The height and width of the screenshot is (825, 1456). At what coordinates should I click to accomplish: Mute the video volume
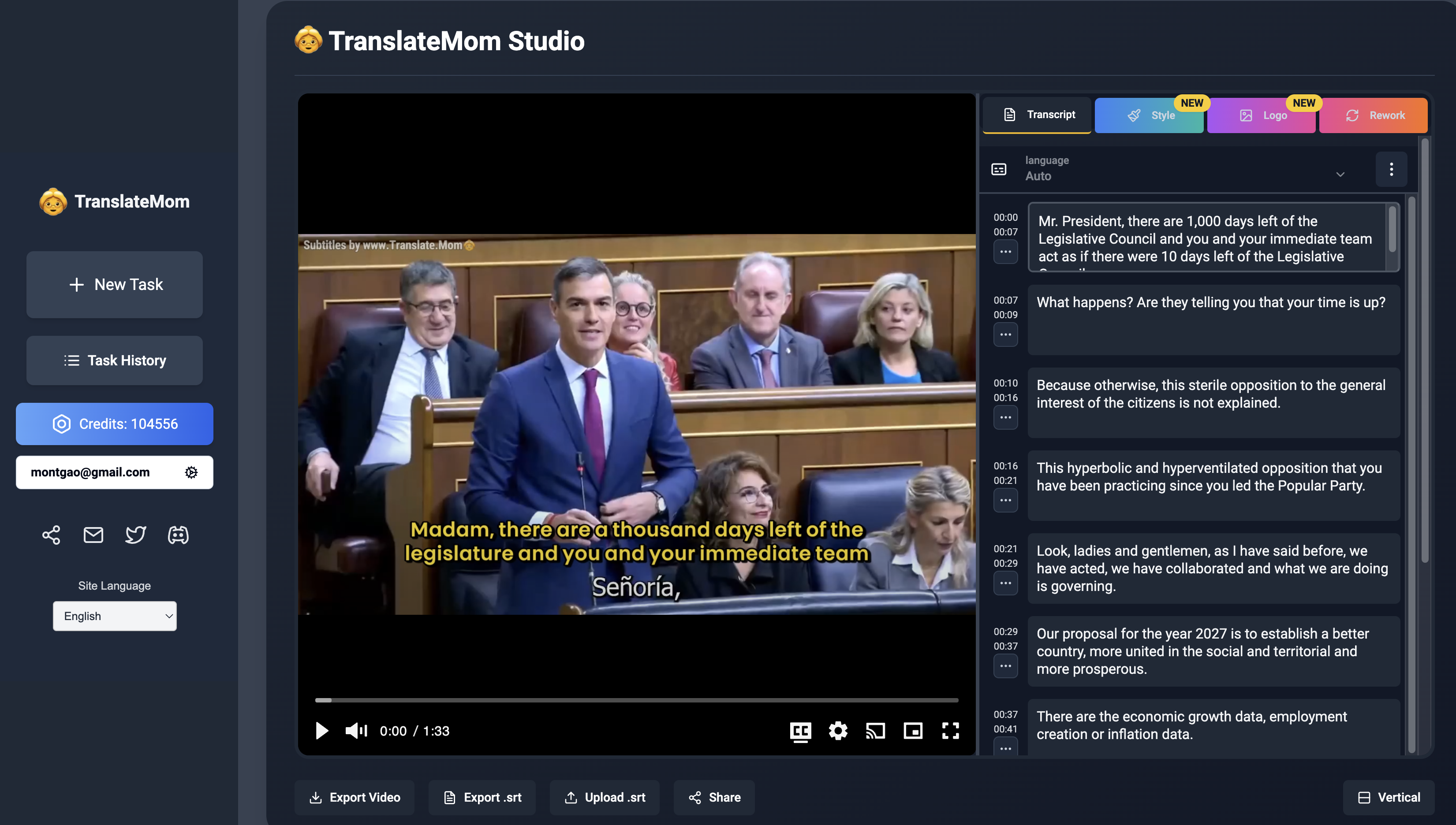[356, 731]
